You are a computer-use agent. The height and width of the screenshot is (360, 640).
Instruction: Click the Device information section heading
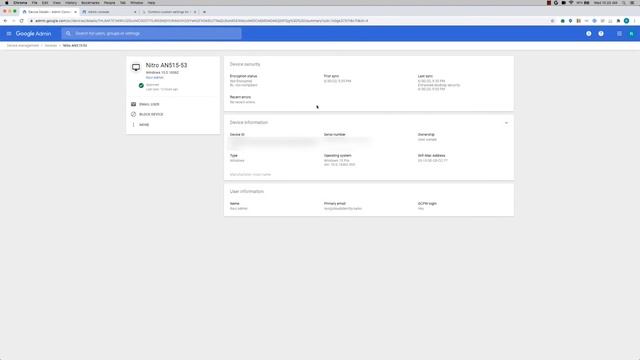pyautogui.click(x=249, y=122)
